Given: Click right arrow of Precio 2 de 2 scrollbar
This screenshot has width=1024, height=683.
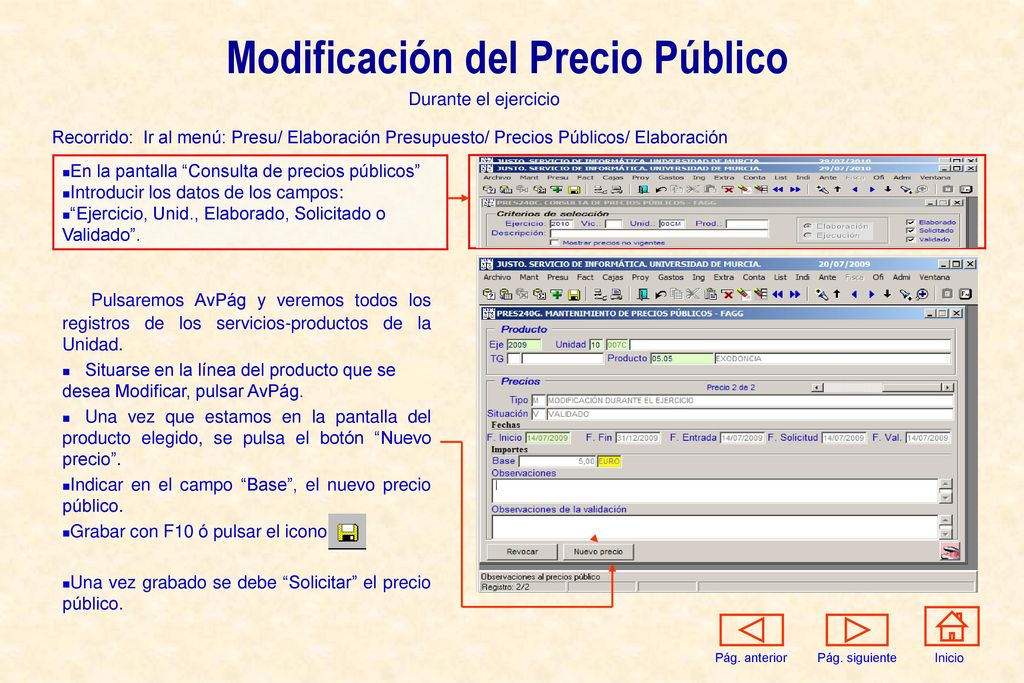Looking at the screenshot, I should [947, 387].
